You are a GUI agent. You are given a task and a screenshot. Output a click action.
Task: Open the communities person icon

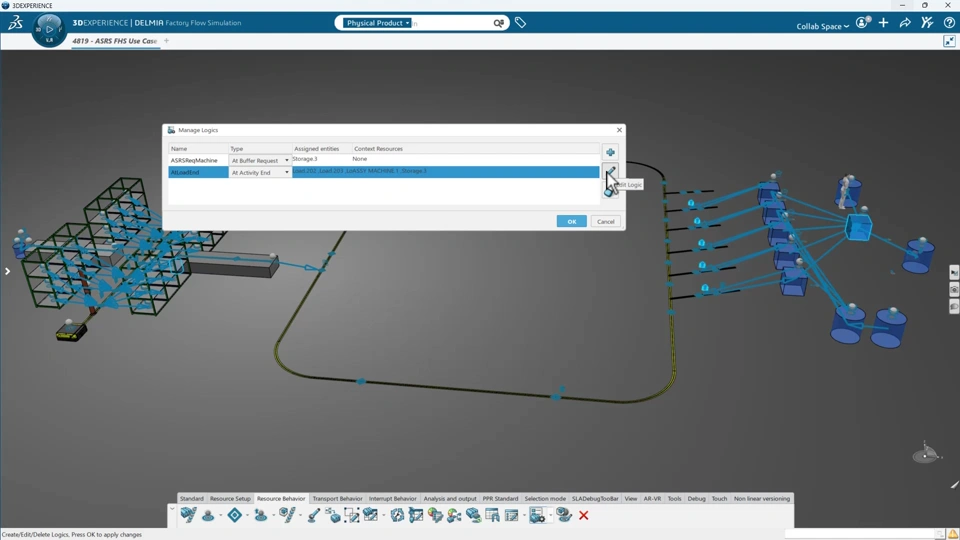point(927,23)
